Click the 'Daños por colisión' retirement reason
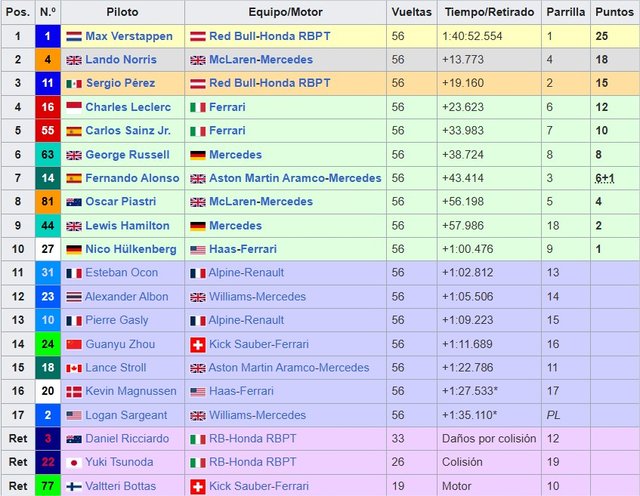The image size is (640, 496). click(489, 439)
